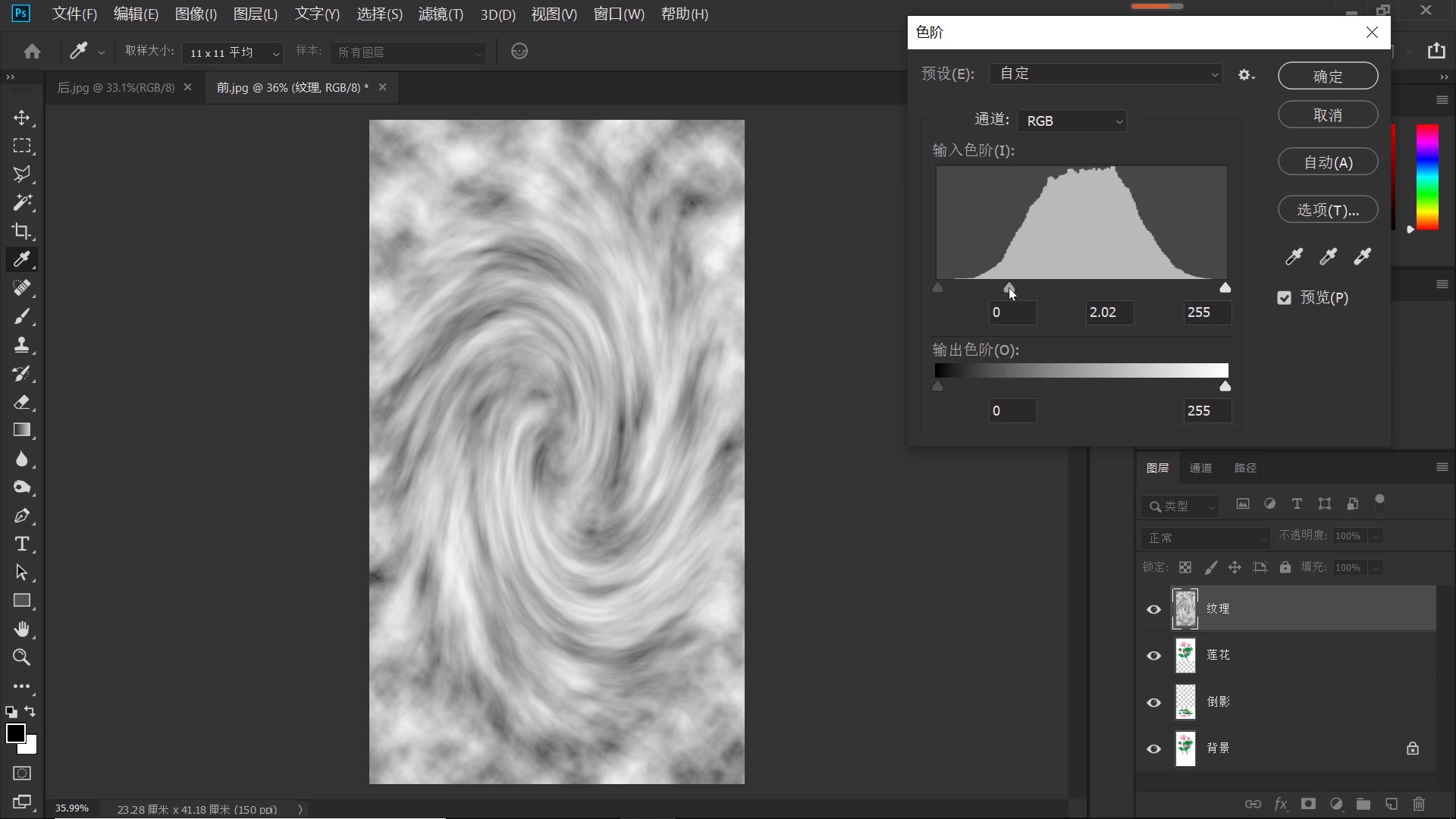Open the 预设 preset dropdown
Image resolution: width=1456 pixels, height=819 pixels.
pos(1106,74)
